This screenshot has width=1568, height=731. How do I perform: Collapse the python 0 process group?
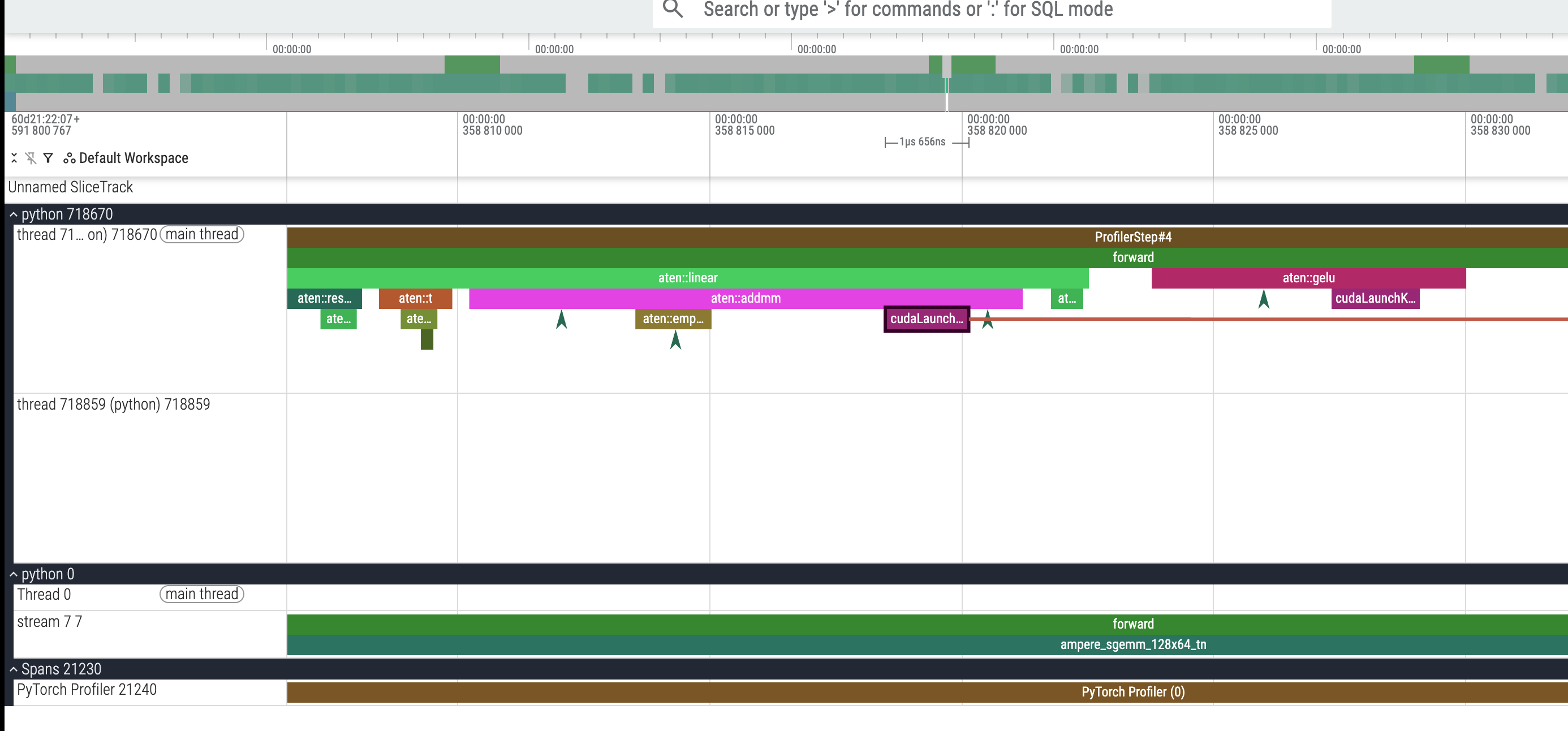tap(14, 574)
